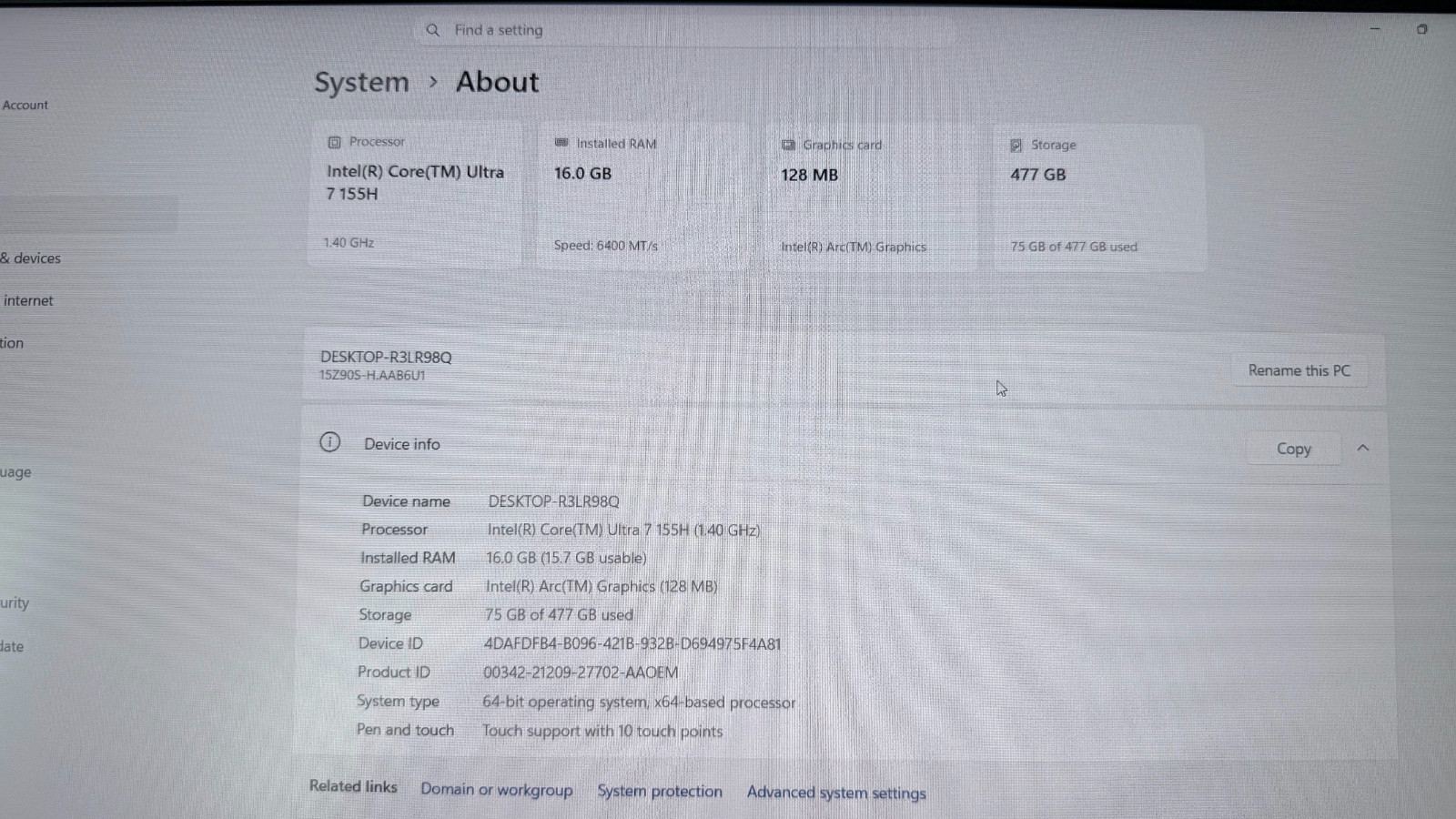Click the 'Related links' label

coord(353,786)
